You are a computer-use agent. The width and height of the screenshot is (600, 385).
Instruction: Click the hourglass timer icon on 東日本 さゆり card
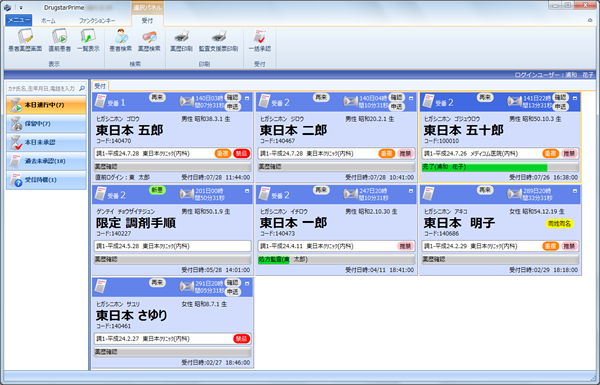[x=187, y=287]
